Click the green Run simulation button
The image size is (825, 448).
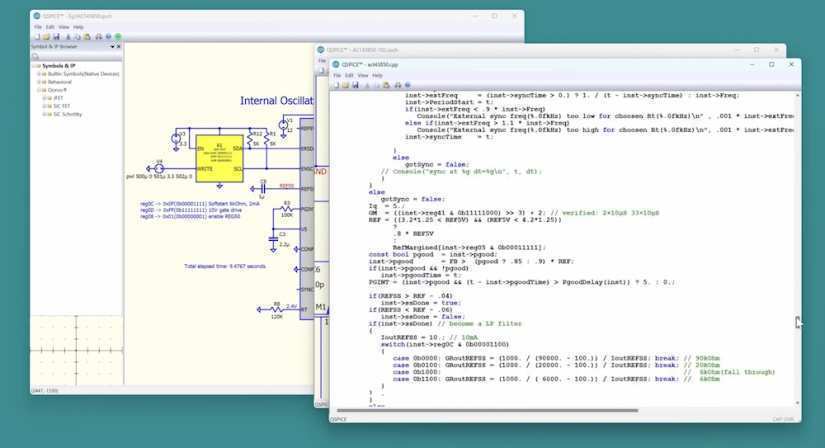(x=117, y=37)
